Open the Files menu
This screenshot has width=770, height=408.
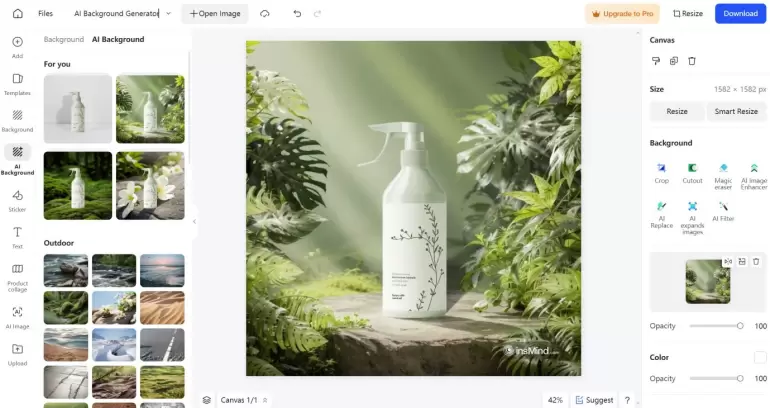coord(46,14)
